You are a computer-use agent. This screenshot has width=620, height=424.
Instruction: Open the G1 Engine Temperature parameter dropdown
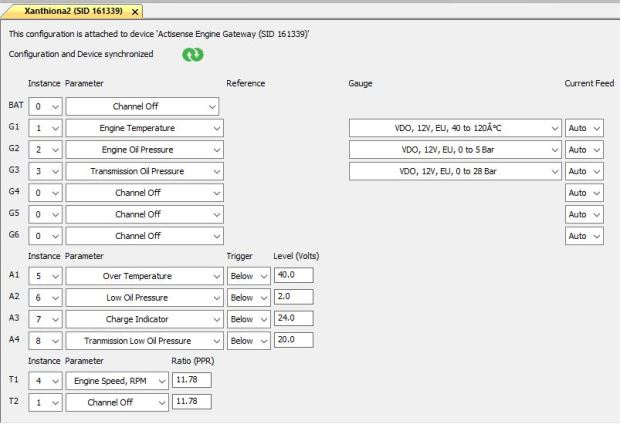click(142, 128)
